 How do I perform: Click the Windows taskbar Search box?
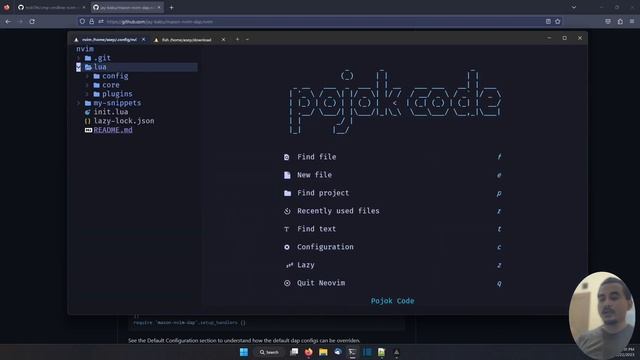(x=269, y=352)
